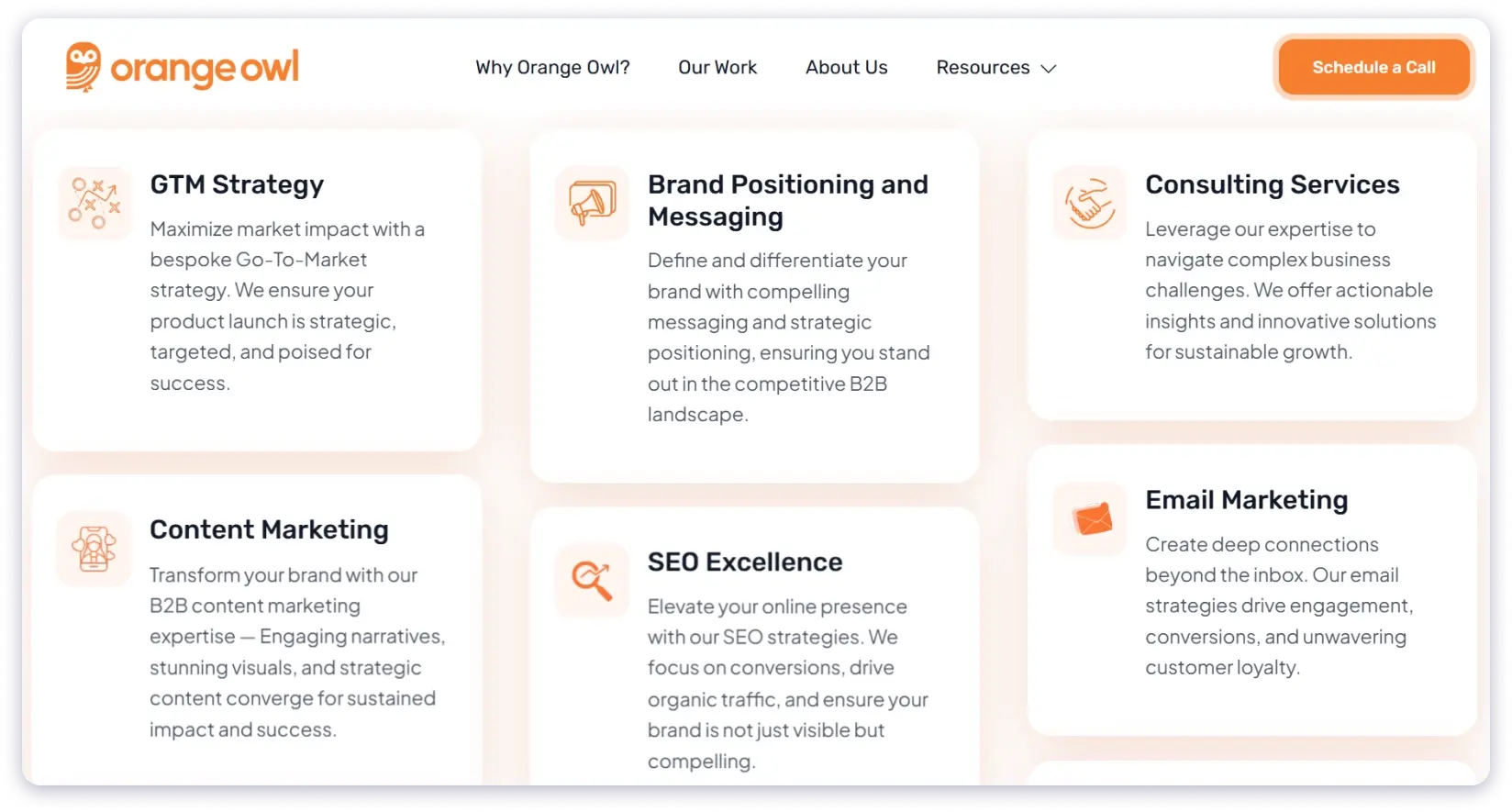Click the Content Marketing icon
This screenshot has height=812, width=1512.
click(x=94, y=549)
